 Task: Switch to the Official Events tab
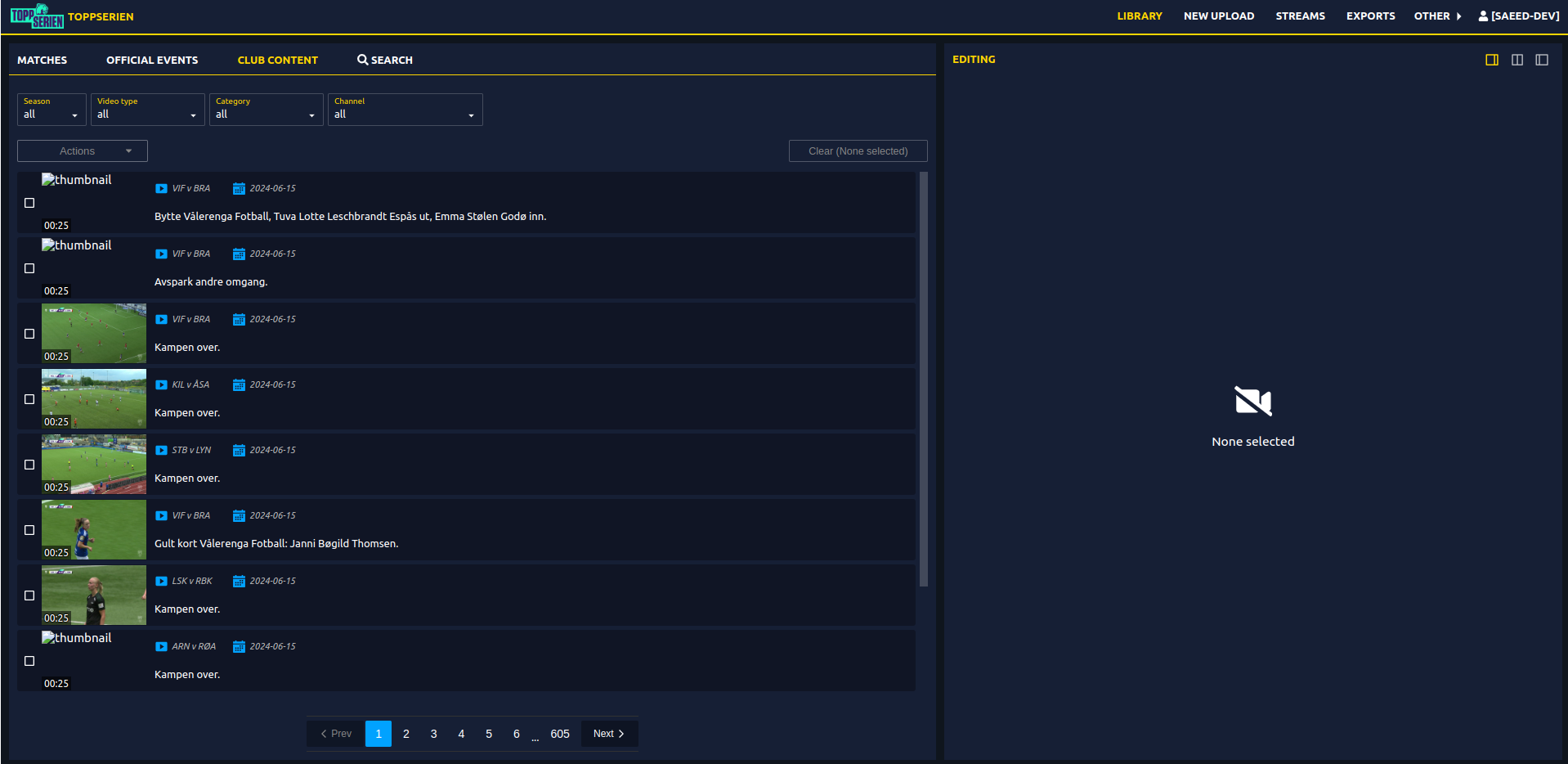152,60
